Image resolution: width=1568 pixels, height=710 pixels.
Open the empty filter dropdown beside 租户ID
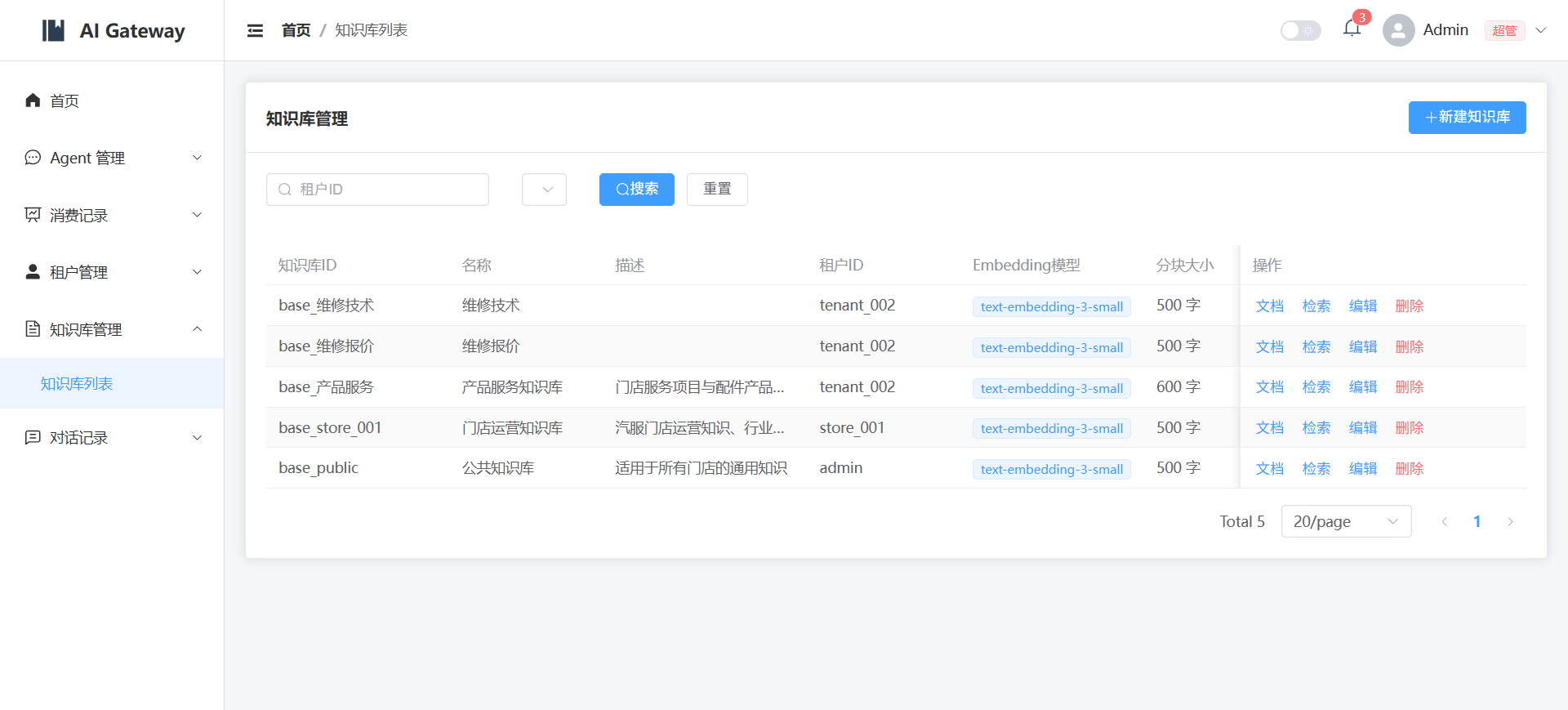click(x=544, y=190)
